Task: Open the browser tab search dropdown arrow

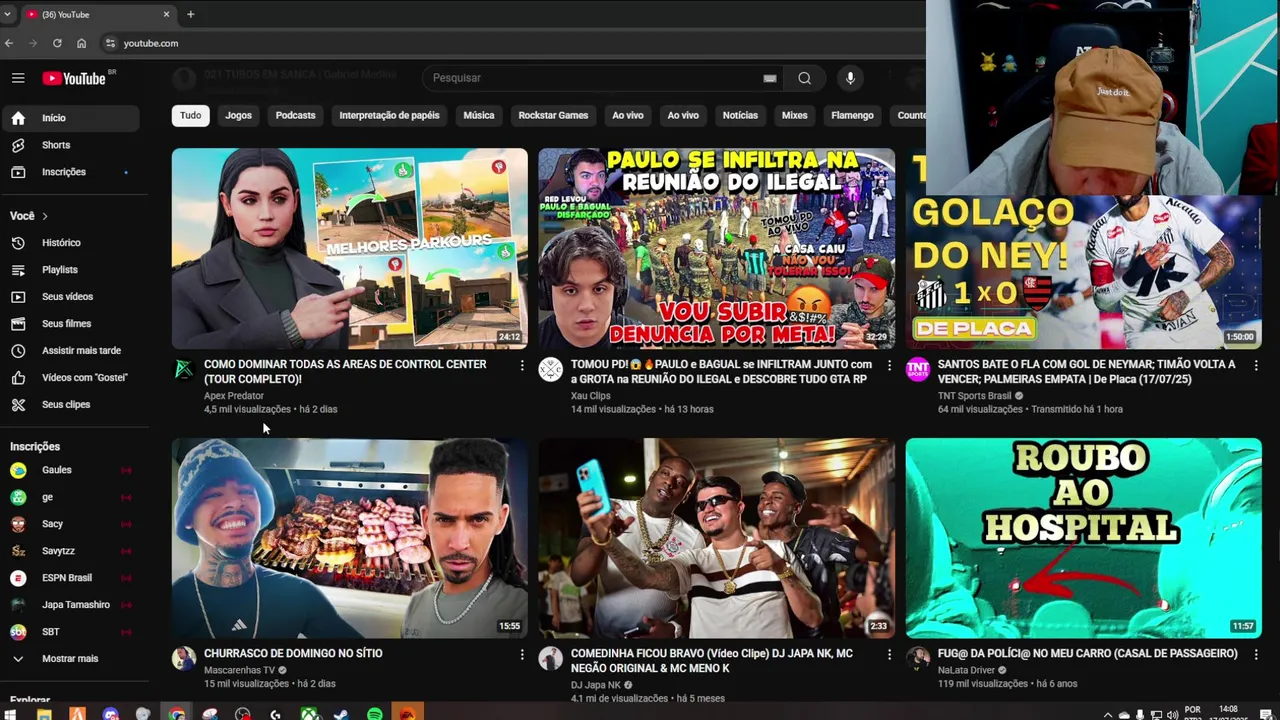Action: tap(7, 14)
